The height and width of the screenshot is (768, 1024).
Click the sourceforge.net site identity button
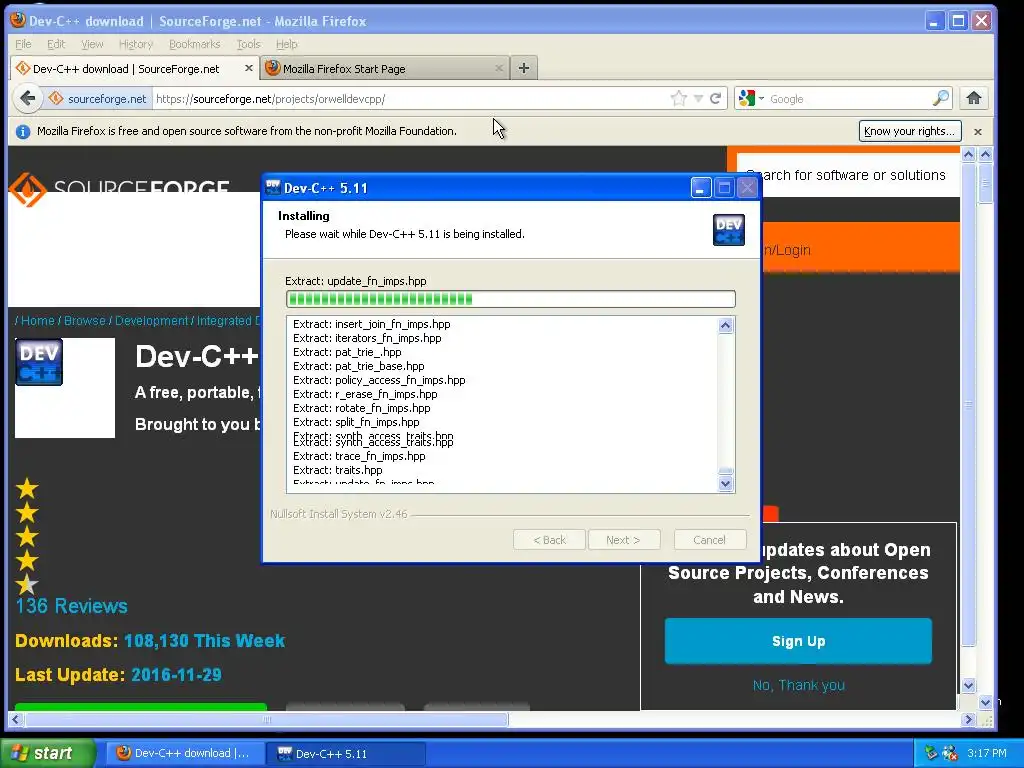tap(98, 99)
